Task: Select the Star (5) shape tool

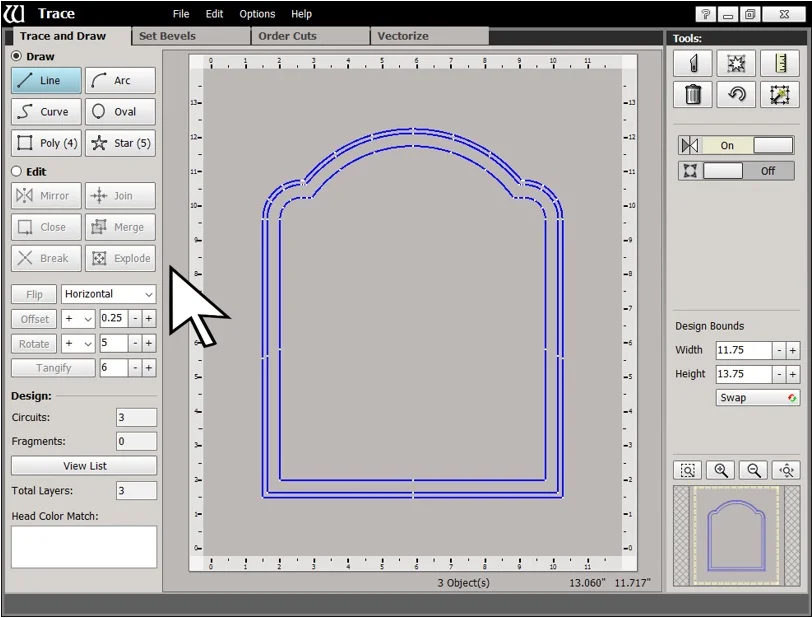Action: click(x=120, y=143)
